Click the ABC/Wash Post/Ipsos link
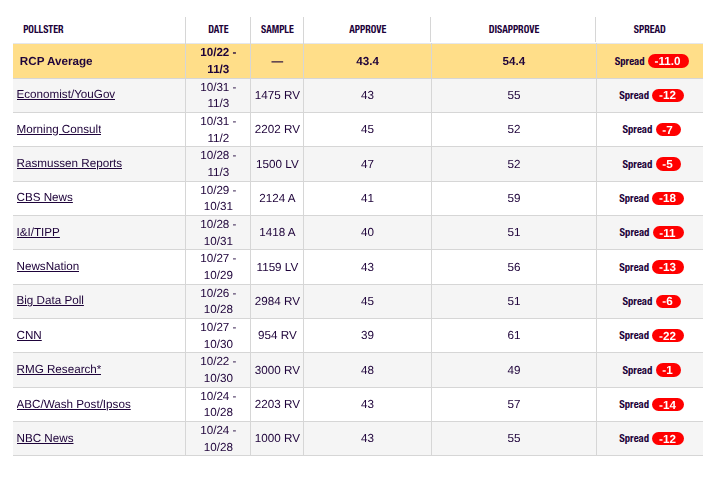 pos(73,404)
